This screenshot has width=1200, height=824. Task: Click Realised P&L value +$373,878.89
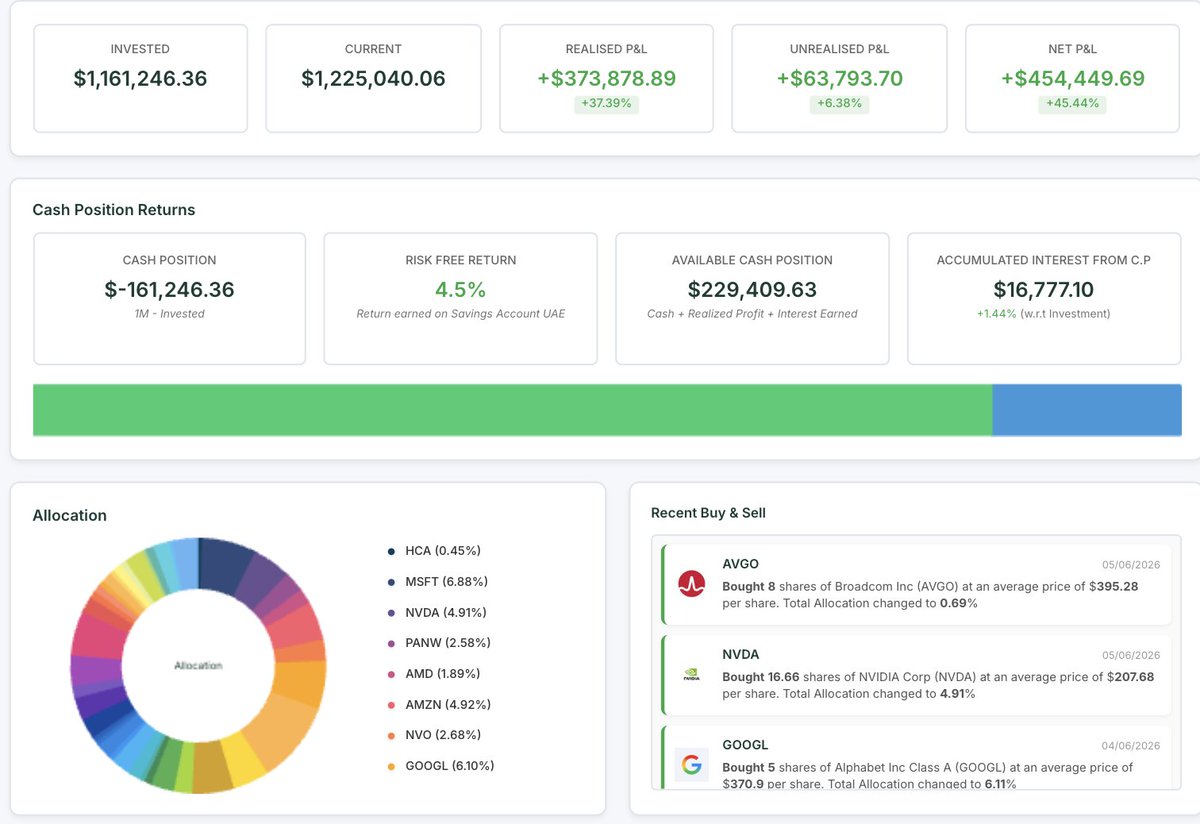pos(607,79)
